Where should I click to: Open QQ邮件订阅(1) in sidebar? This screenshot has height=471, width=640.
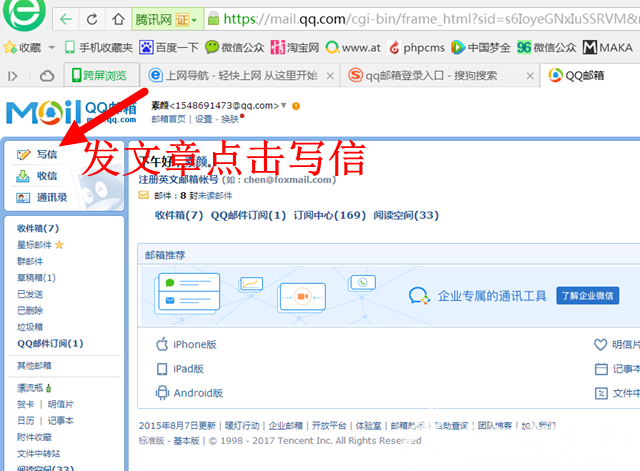coord(50,344)
